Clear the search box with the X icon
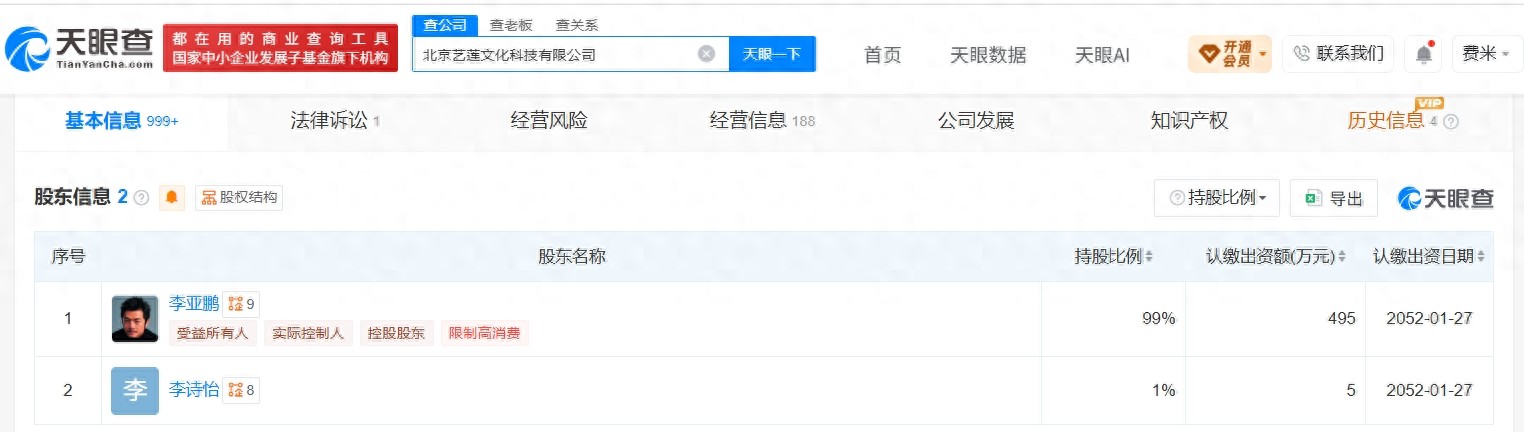This screenshot has height=432, width=1524. [x=706, y=54]
